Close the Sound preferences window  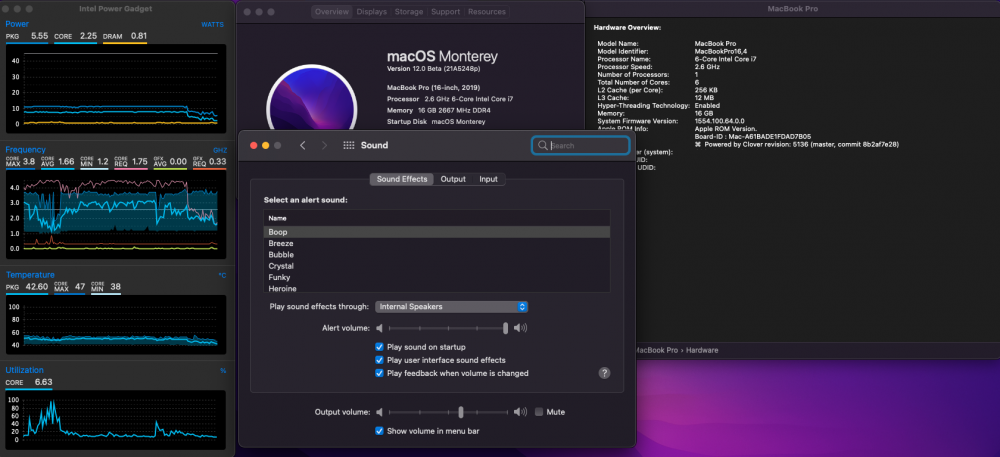253,145
